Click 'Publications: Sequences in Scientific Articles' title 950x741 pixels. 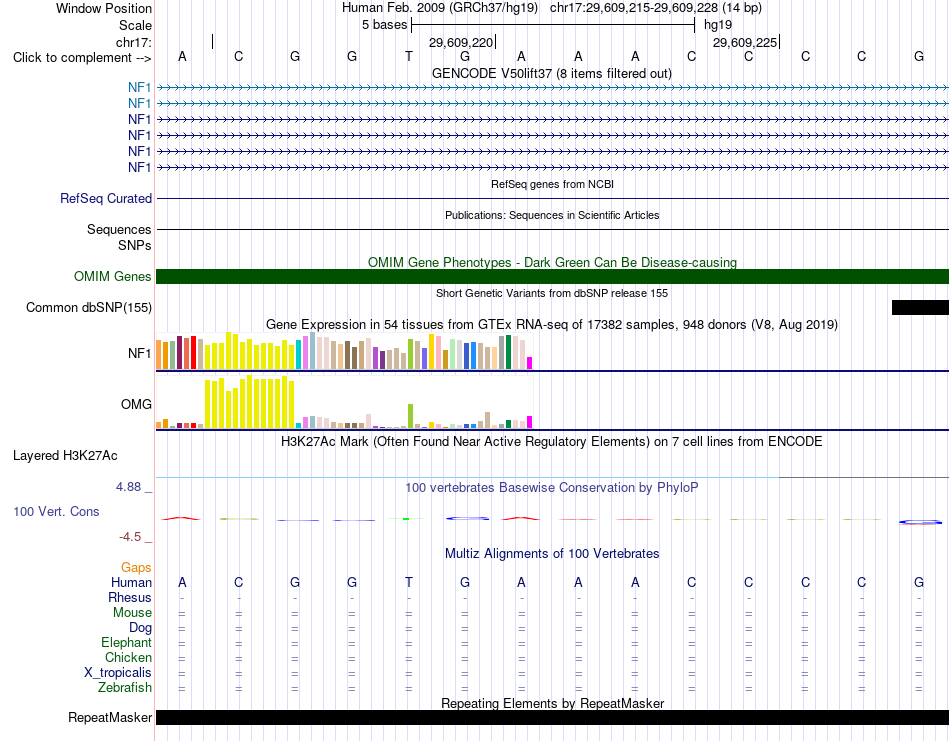[x=552, y=215]
